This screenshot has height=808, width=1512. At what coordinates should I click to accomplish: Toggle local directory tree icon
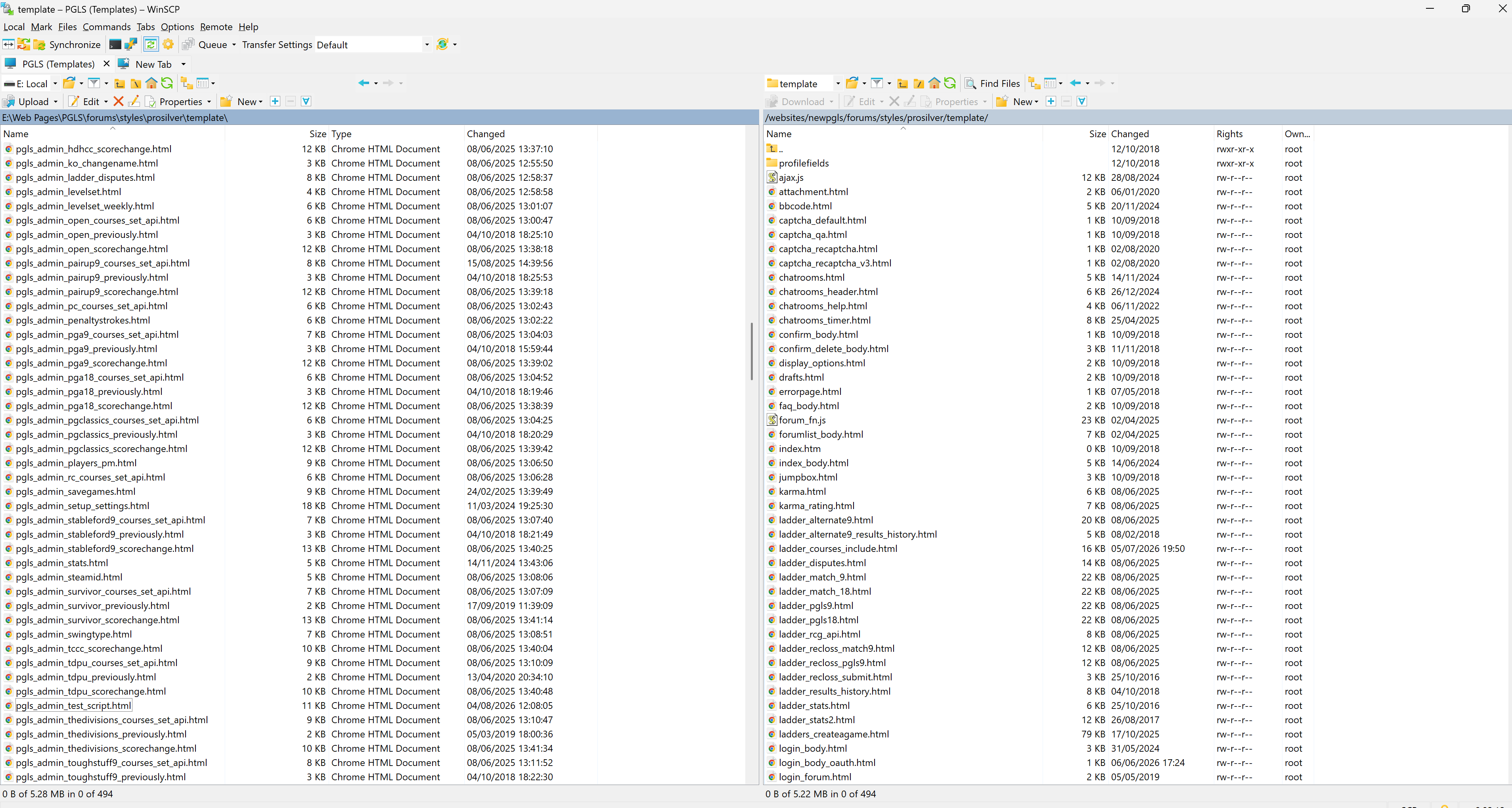tap(187, 83)
